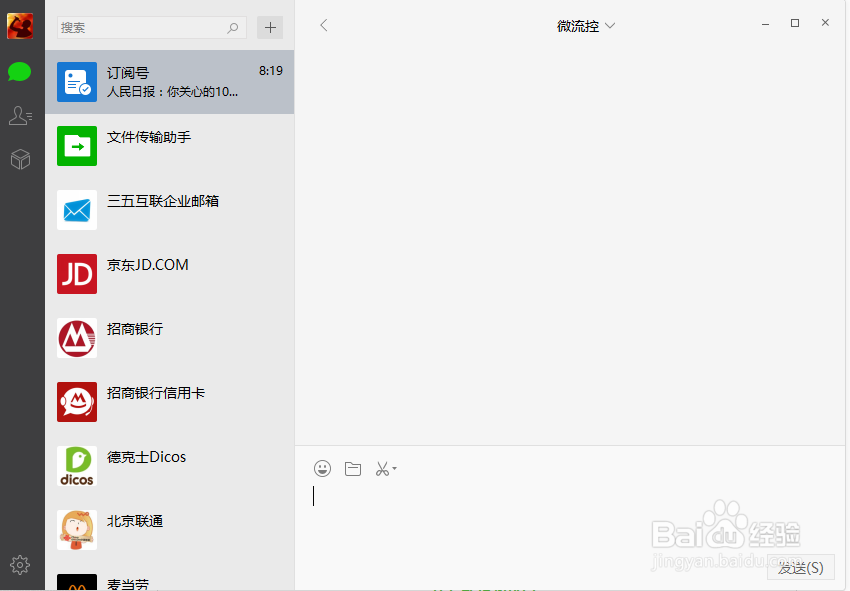Click the 三五互联企业邮箱 envelope icon
The width and height of the screenshot is (850, 591).
[77, 210]
